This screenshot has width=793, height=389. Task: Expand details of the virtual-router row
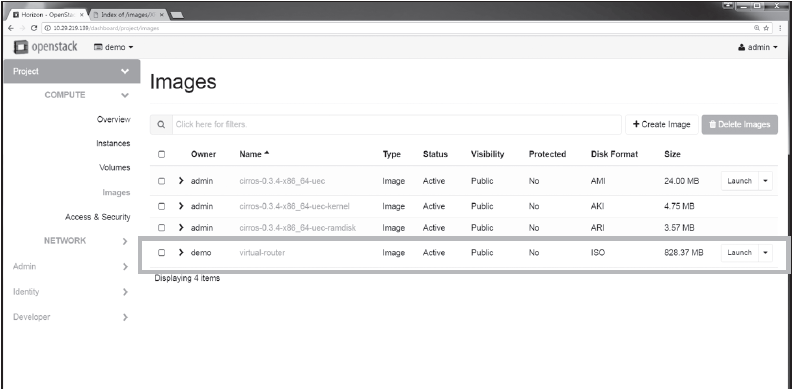click(x=181, y=252)
